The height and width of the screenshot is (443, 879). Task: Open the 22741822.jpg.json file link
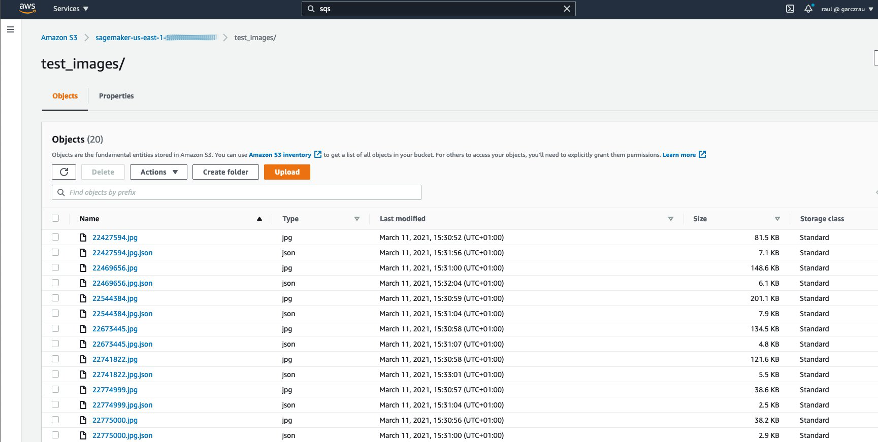122,375
